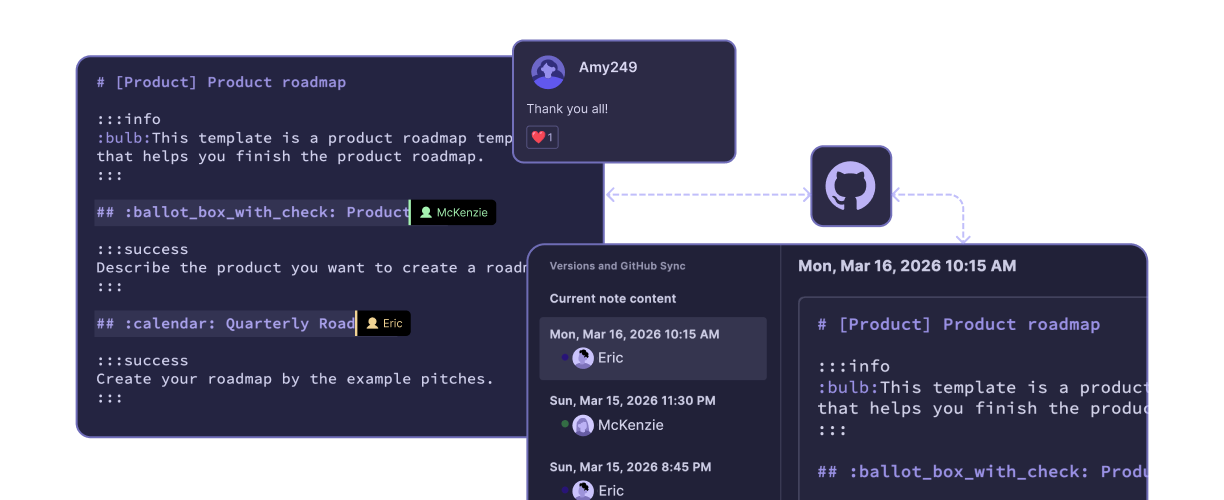Click 'Thank you all!' comment text
The width and height of the screenshot is (1224, 500).
pos(567,109)
